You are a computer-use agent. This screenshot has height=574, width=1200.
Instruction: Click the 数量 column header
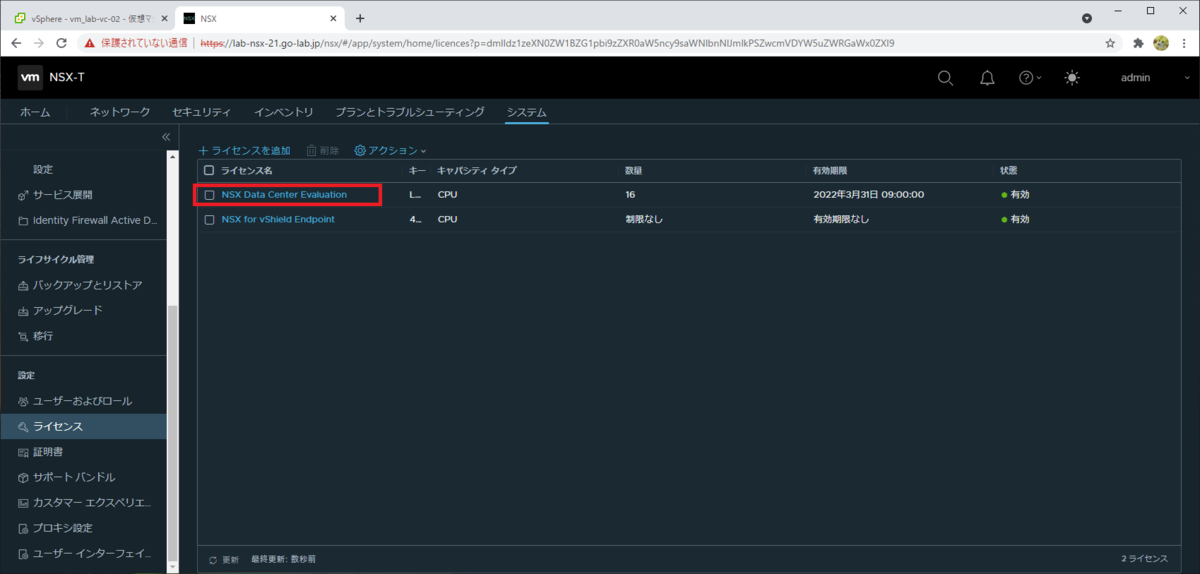pos(634,171)
